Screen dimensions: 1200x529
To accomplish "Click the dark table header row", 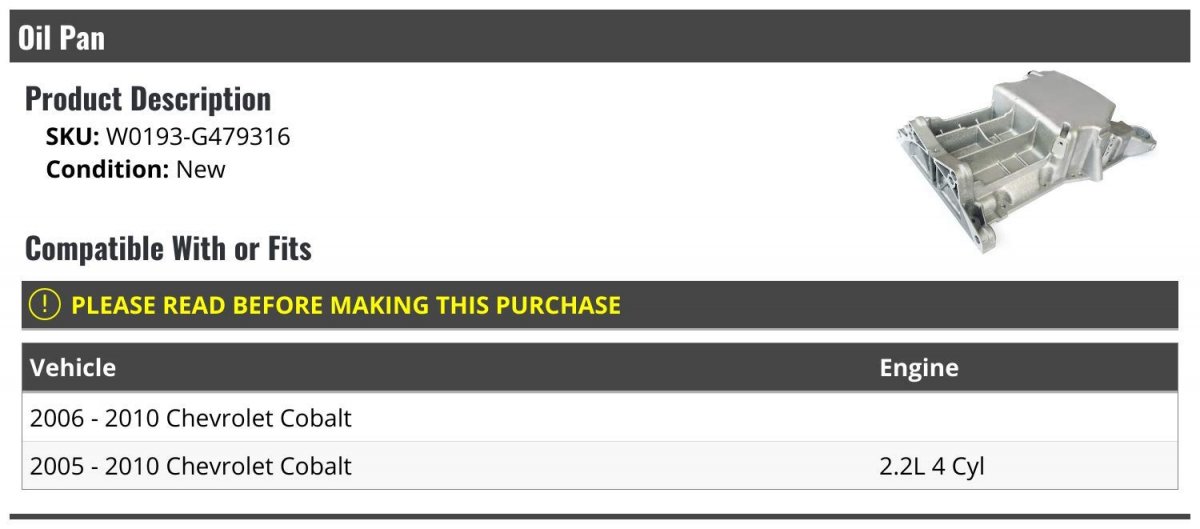I will point(600,368).
